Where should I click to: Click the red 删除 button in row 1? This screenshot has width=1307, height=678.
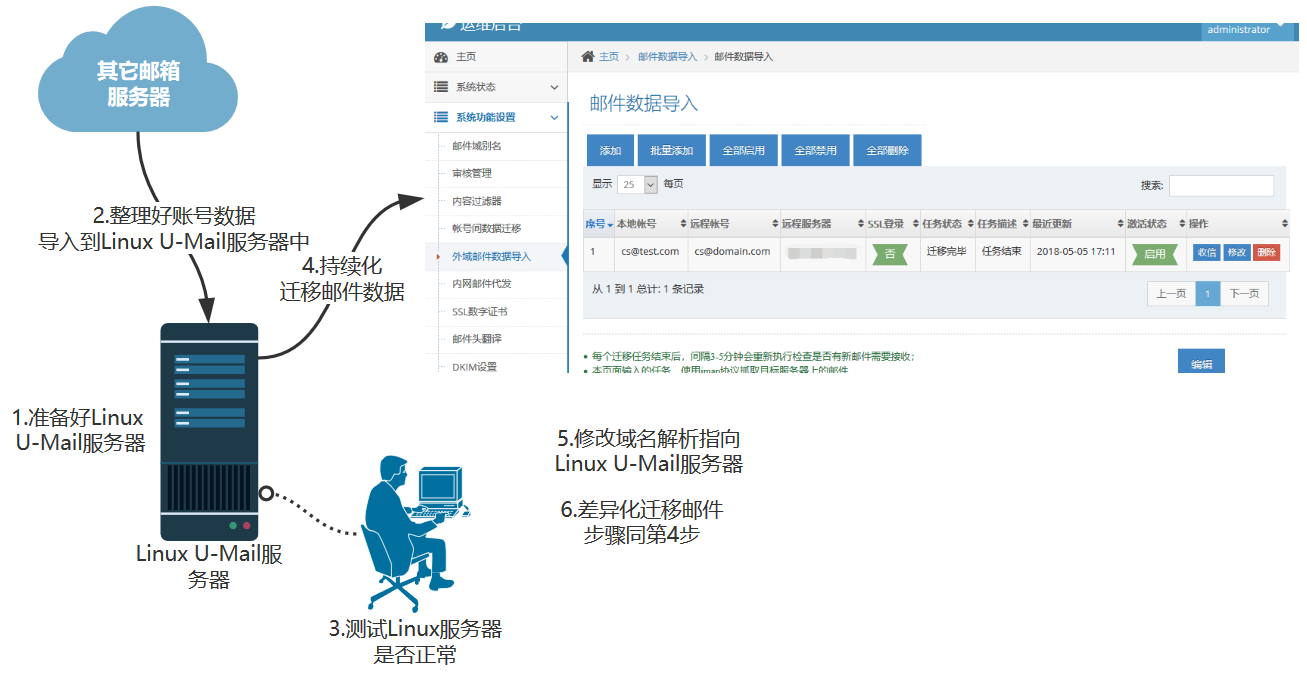[1265, 253]
